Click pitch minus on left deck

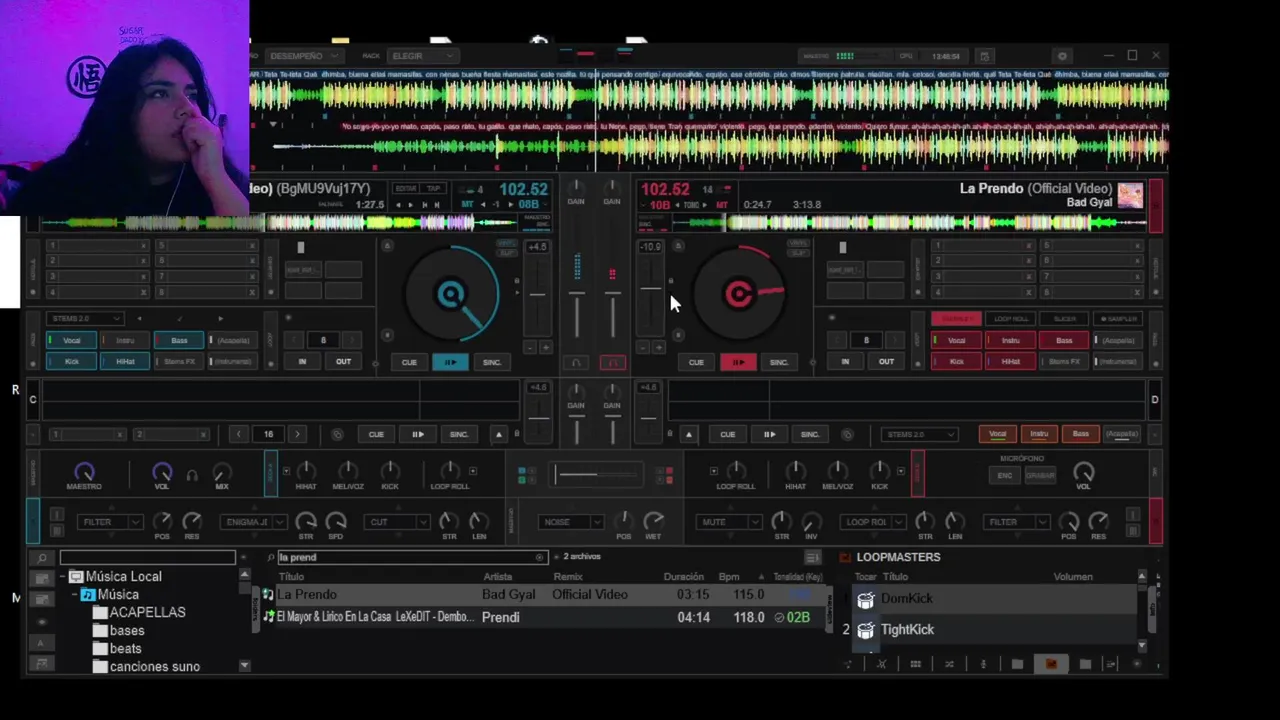pyautogui.click(x=530, y=347)
